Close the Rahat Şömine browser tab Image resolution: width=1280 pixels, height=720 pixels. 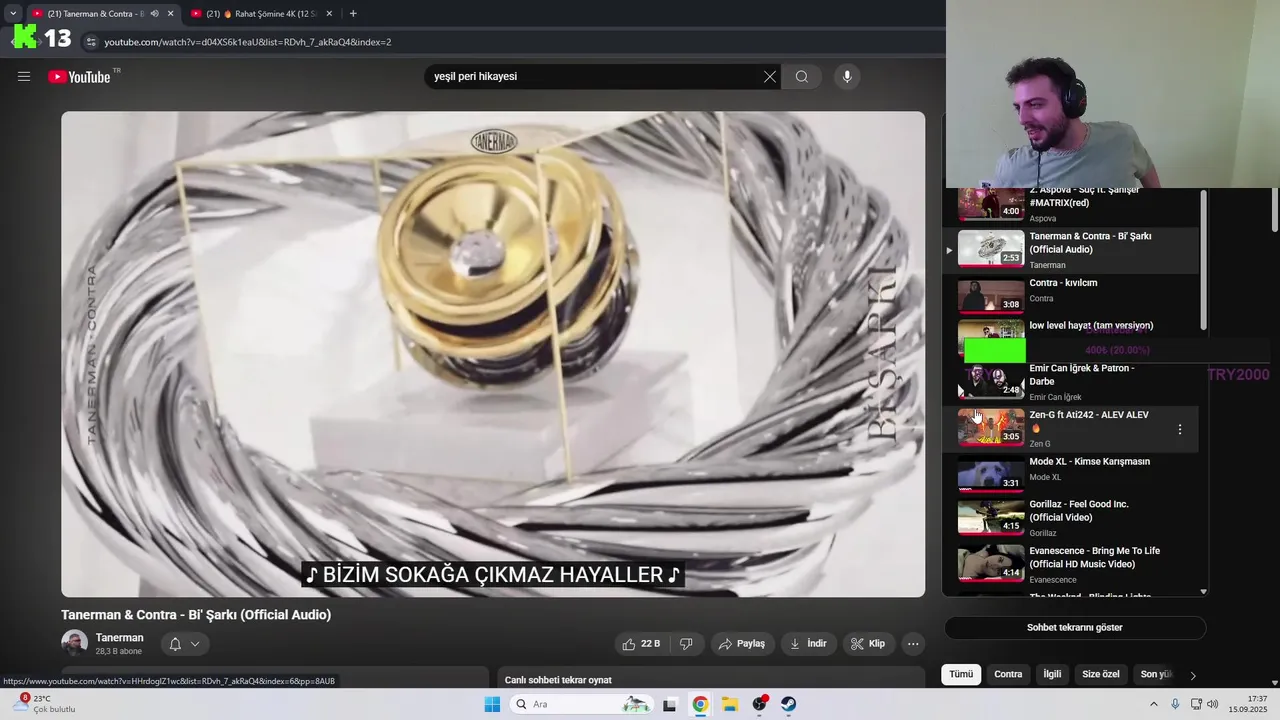[x=328, y=14]
